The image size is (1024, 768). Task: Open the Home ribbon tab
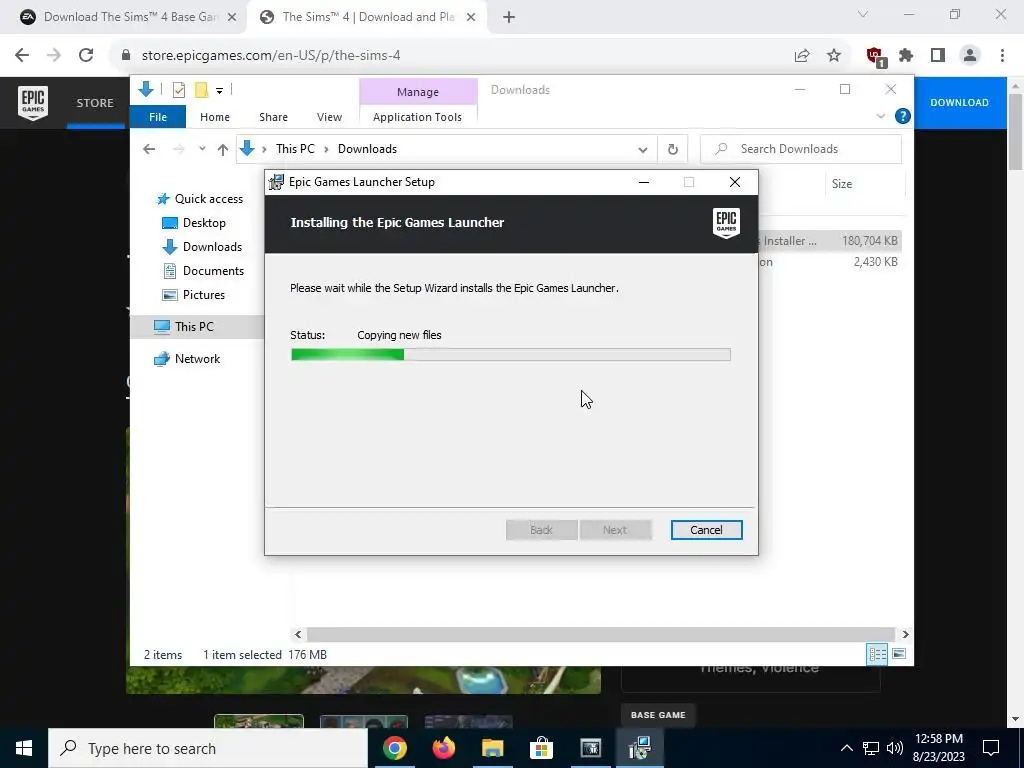pos(215,117)
